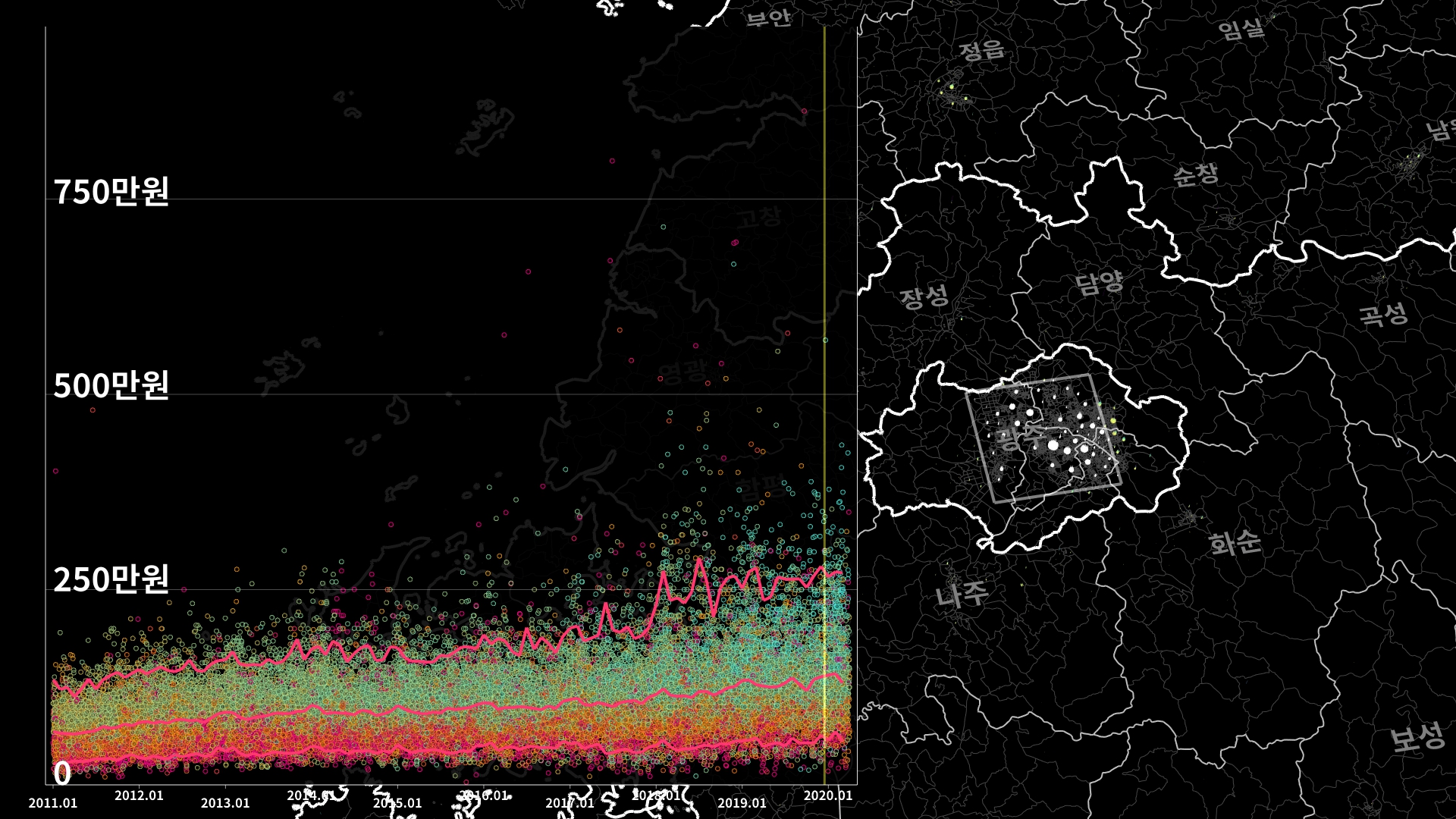Image resolution: width=1456 pixels, height=819 pixels.
Task: Click the 500만원 price axis label
Action: pyautogui.click(x=111, y=386)
